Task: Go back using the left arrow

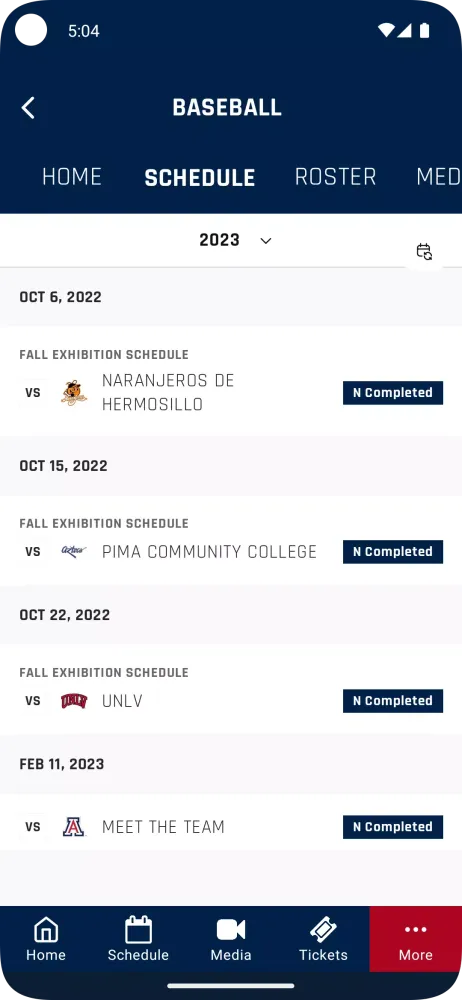Action: (x=28, y=108)
